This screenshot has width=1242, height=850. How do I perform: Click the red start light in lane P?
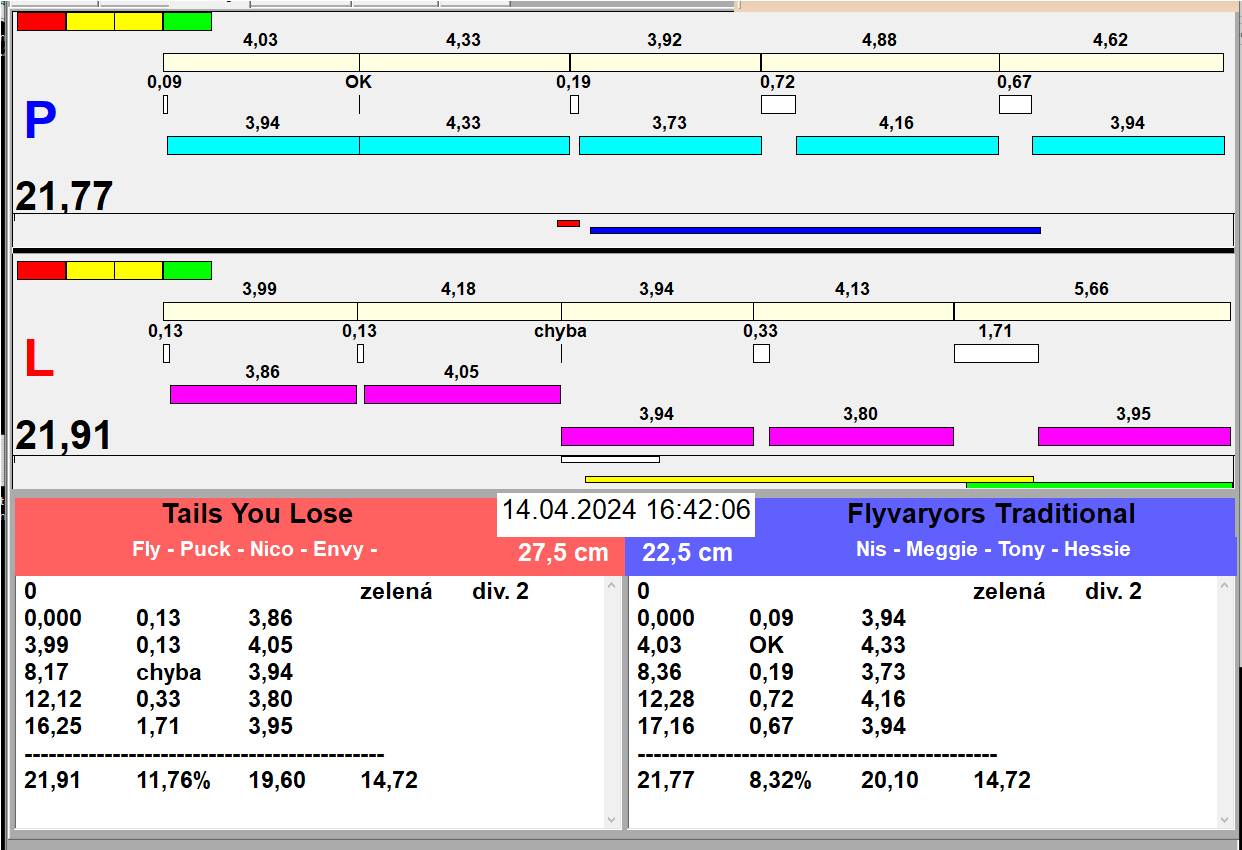point(41,21)
